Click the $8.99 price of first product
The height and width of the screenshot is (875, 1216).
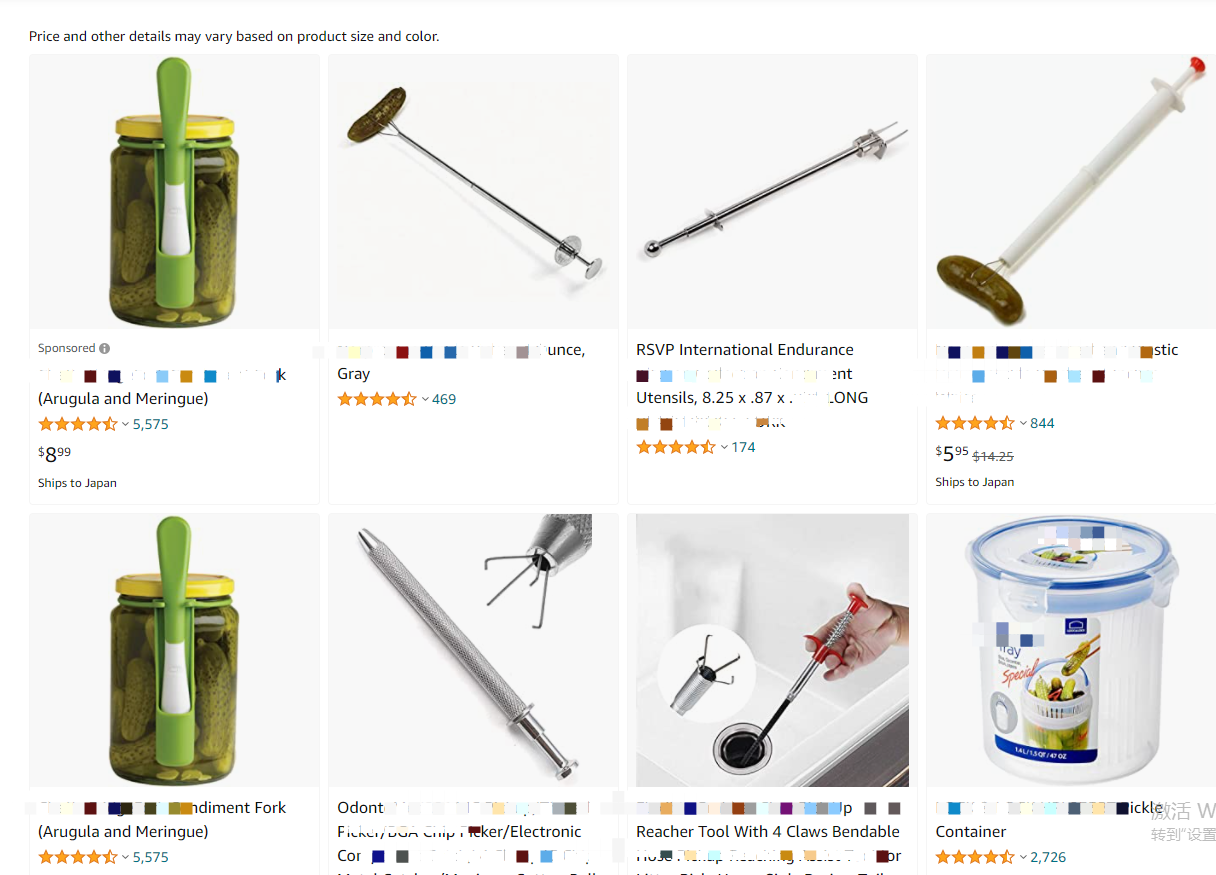point(54,454)
